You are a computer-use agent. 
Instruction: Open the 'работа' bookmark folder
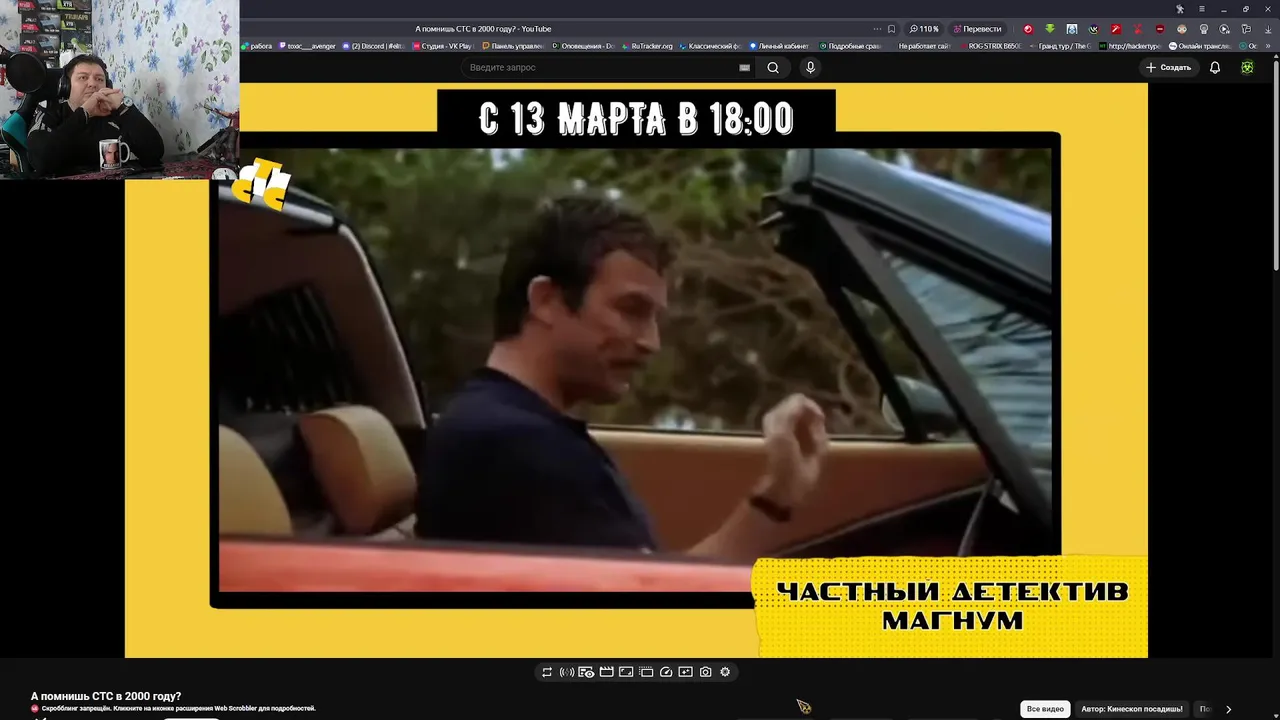[x=258, y=46]
